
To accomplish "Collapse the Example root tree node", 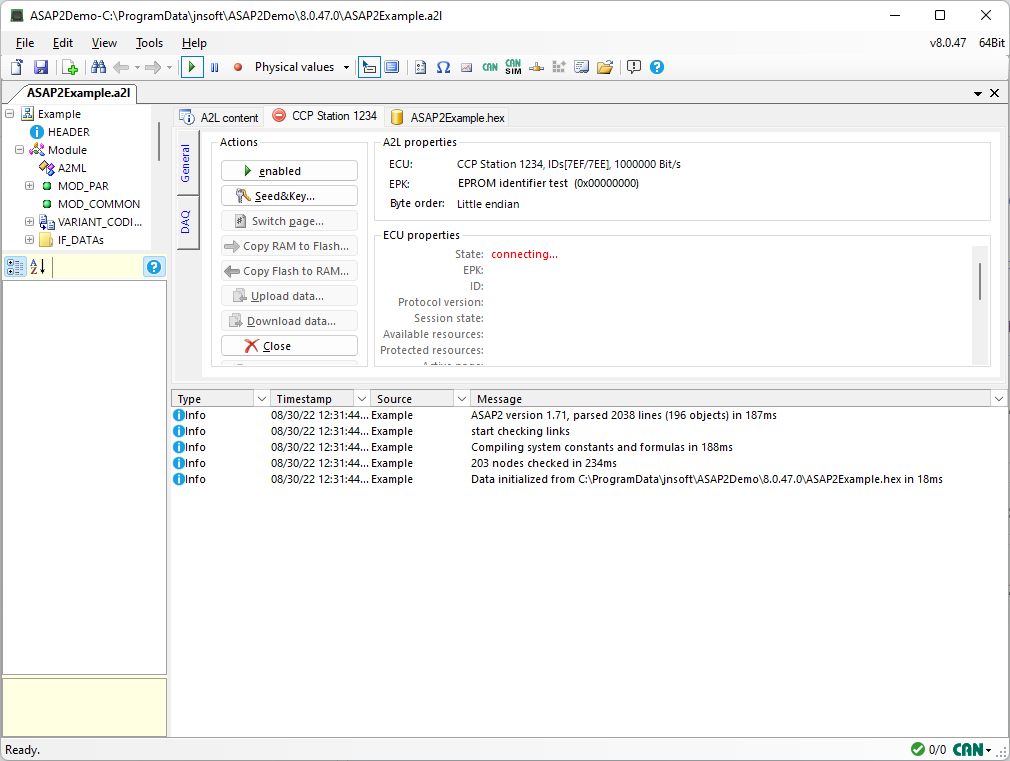I will 9,113.
